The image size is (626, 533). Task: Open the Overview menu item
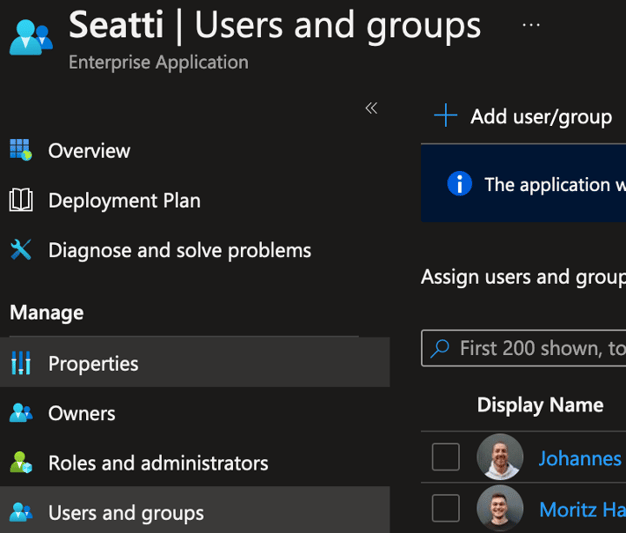click(89, 151)
